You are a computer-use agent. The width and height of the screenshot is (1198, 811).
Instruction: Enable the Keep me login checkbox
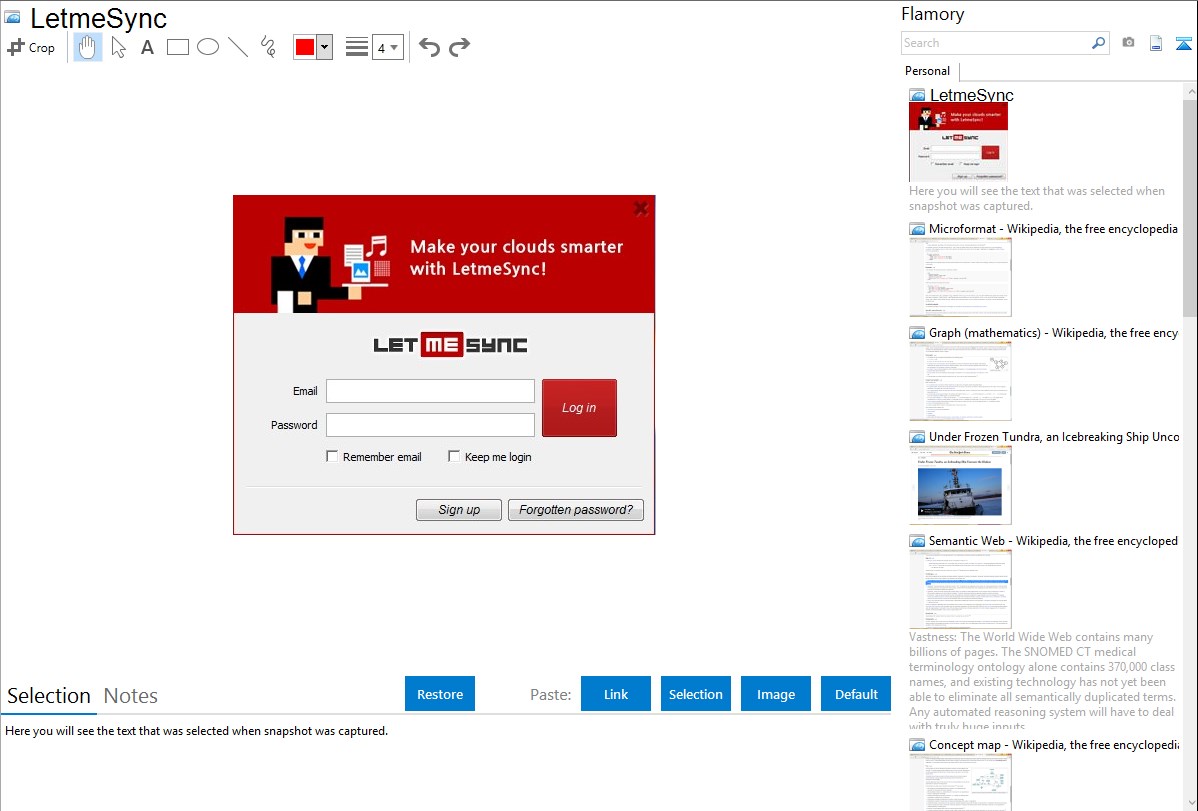[x=454, y=456]
